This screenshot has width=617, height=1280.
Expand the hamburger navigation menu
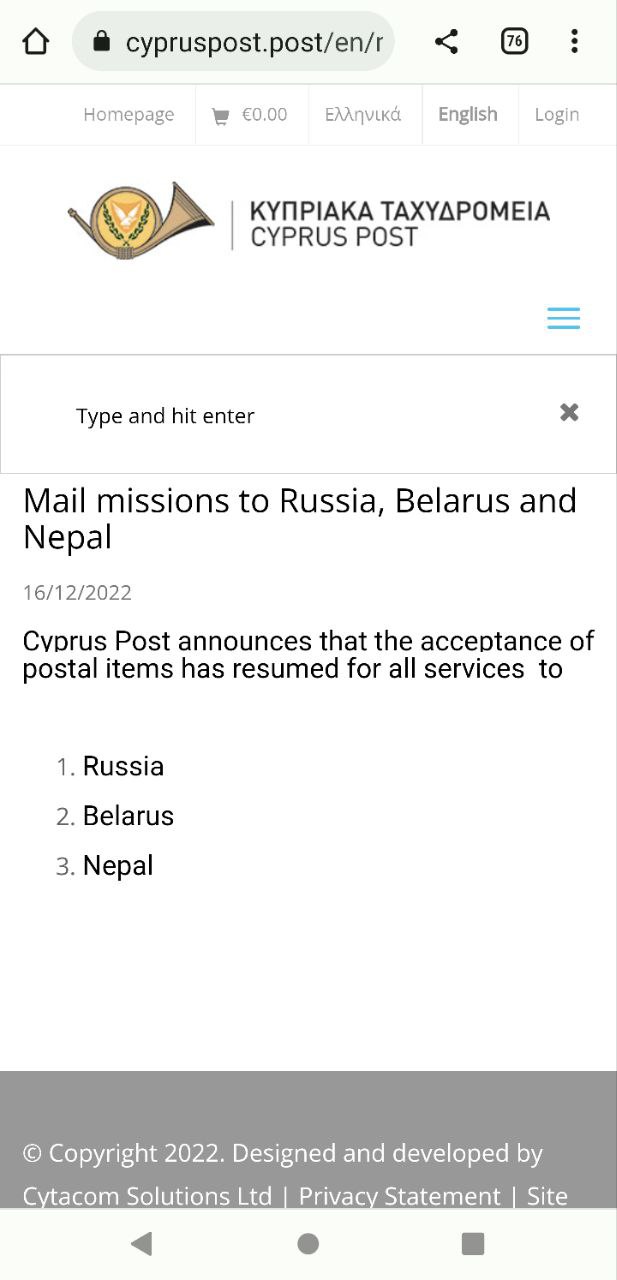563,318
